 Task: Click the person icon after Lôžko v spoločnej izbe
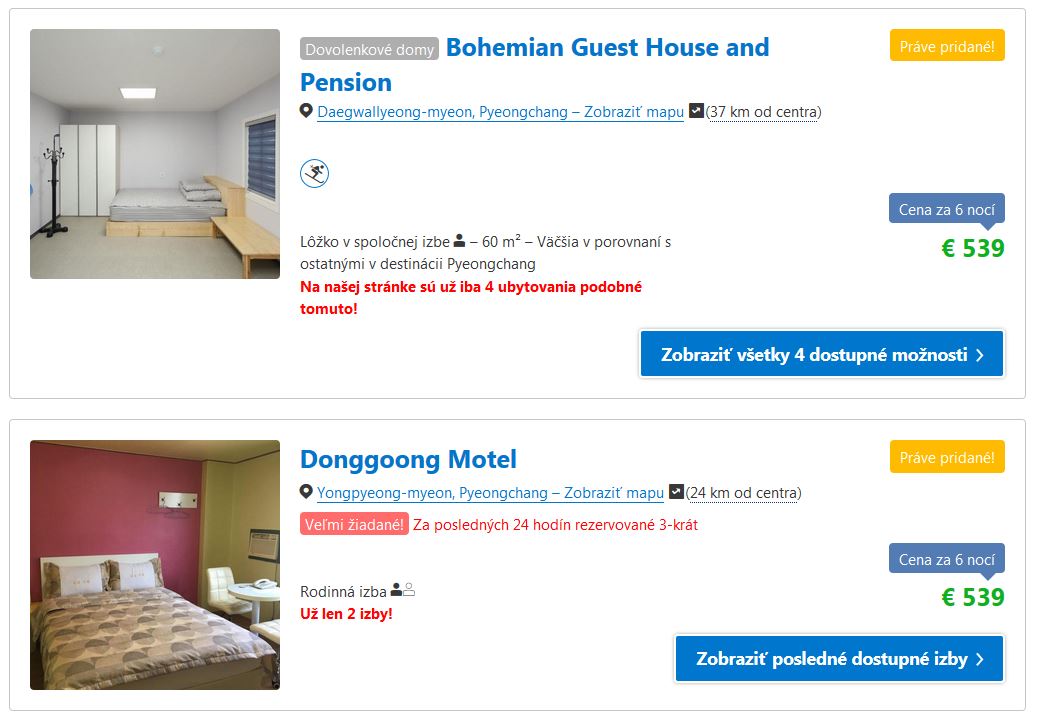[x=459, y=241]
